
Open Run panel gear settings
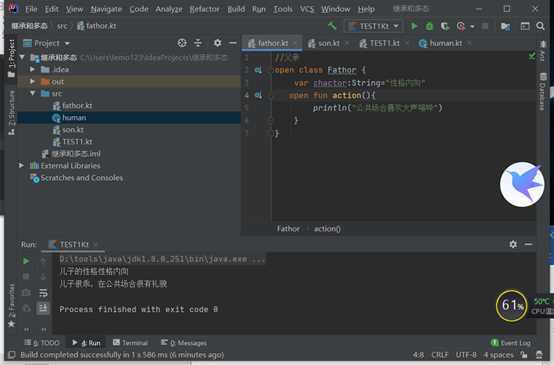click(x=513, y=244)
